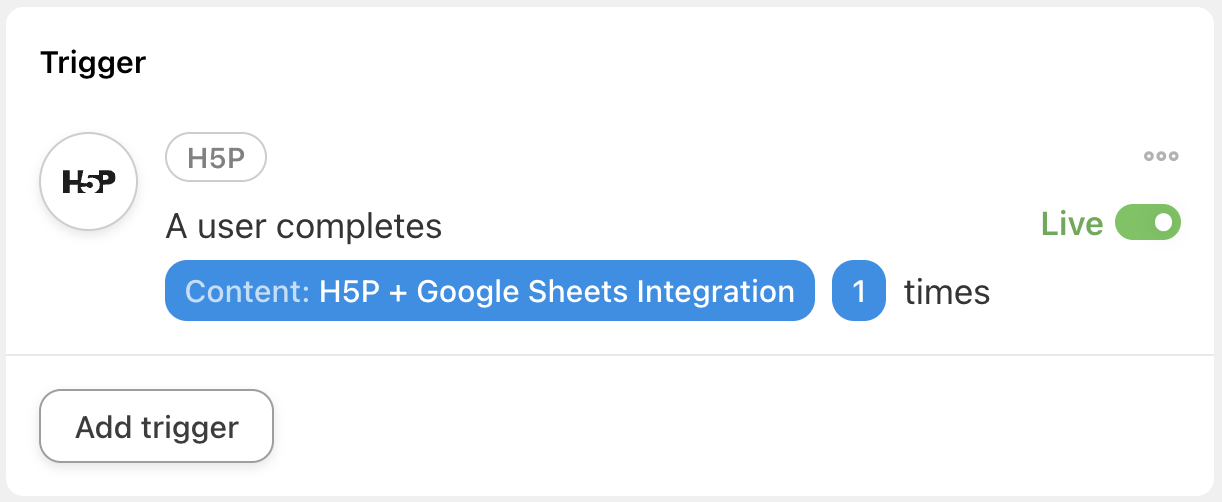Click the circular H5P integration avatar
This screenshot has width=1222, height=502.
88,182
